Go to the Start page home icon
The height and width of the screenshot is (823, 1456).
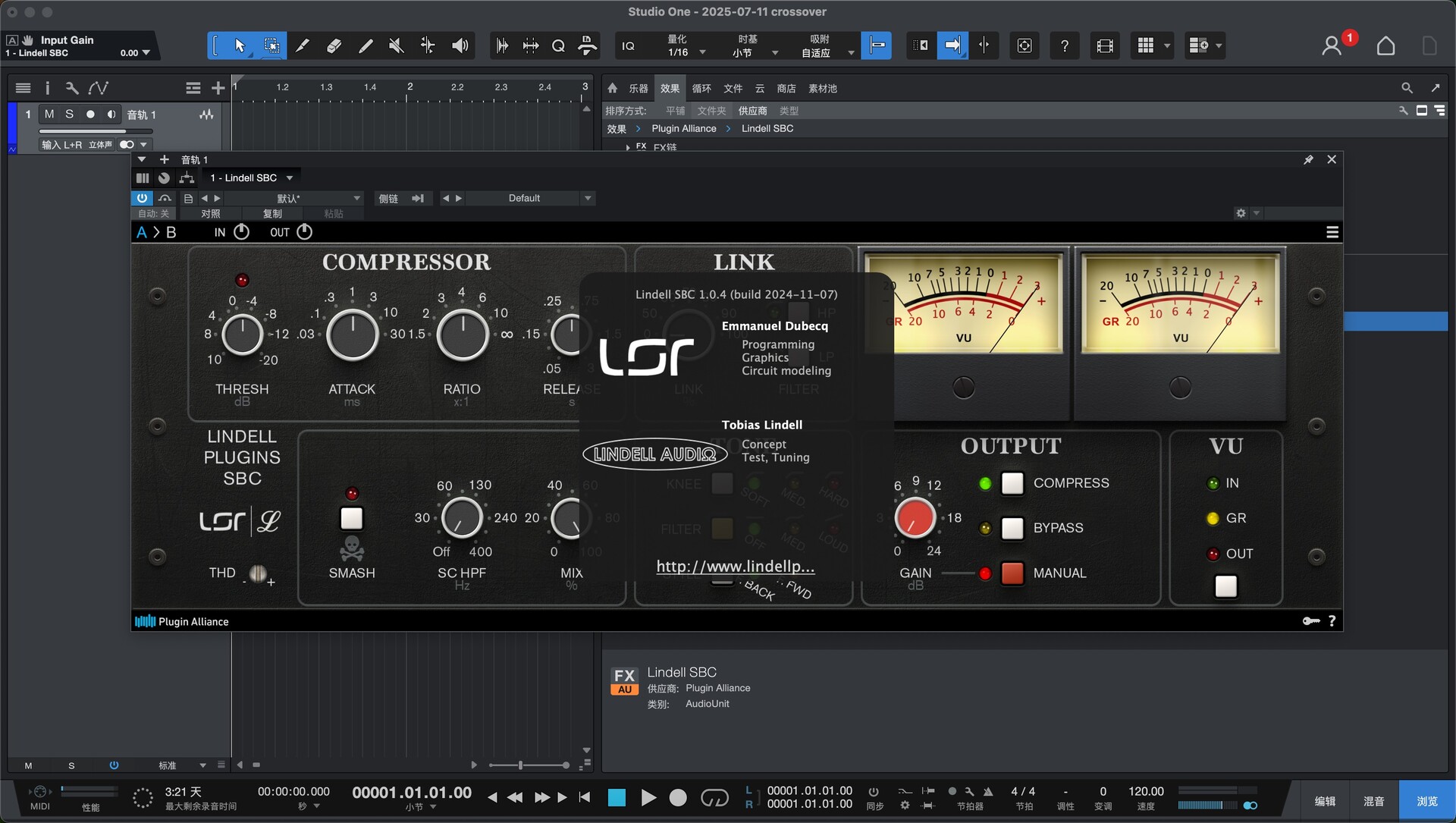pyautogui.click(x=1386, y=46)
